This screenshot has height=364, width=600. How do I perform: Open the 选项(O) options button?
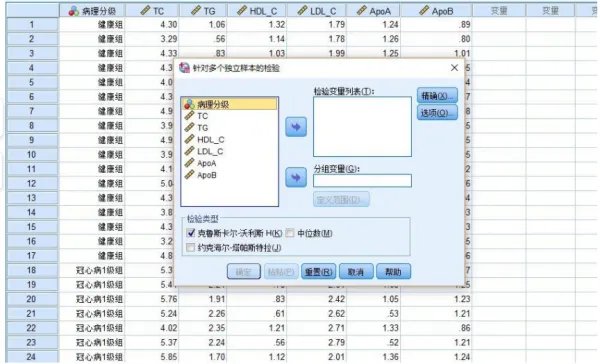click(437, 113)
